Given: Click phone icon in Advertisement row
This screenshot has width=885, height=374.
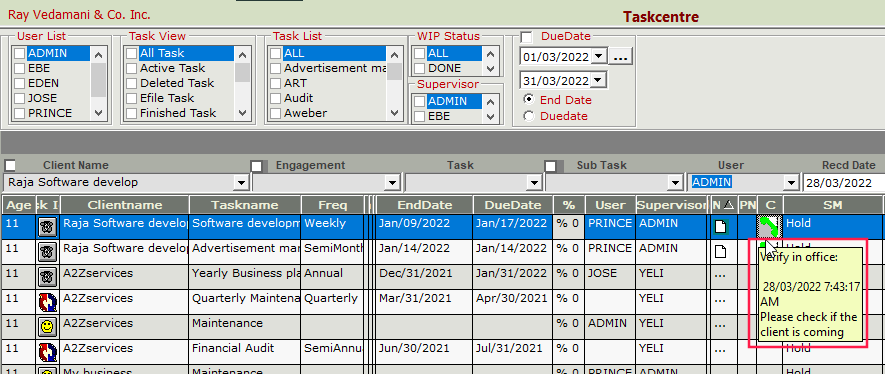Looking at the screenshot, I should 47,252.
